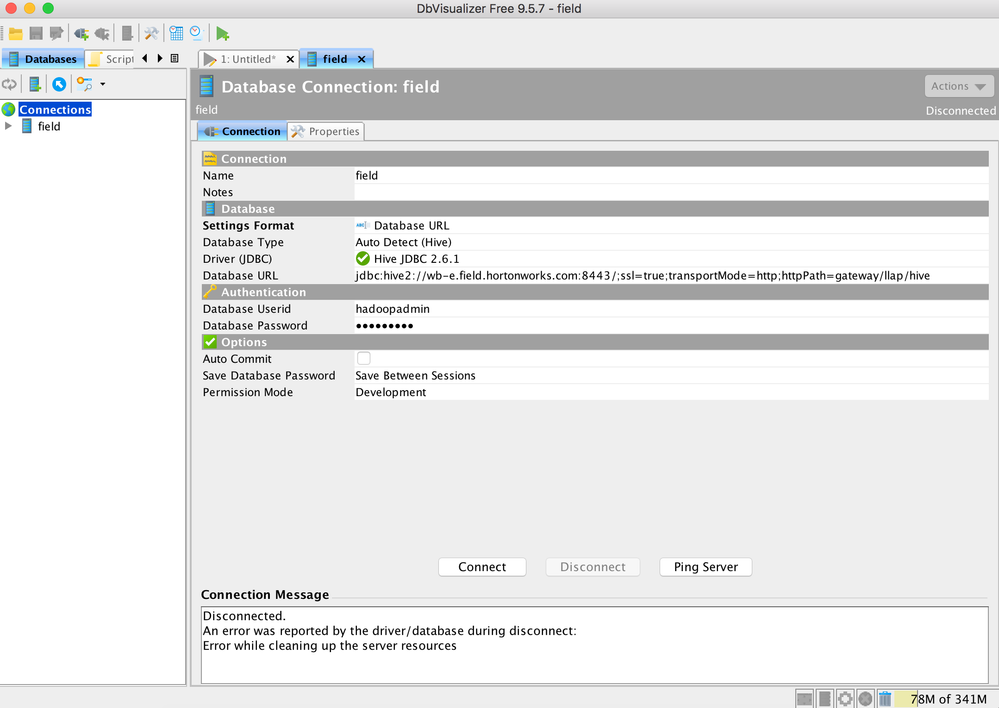Open the Save Database Password option selector
The width and height of the screenshot is (999, 708).
coord(672,375)
